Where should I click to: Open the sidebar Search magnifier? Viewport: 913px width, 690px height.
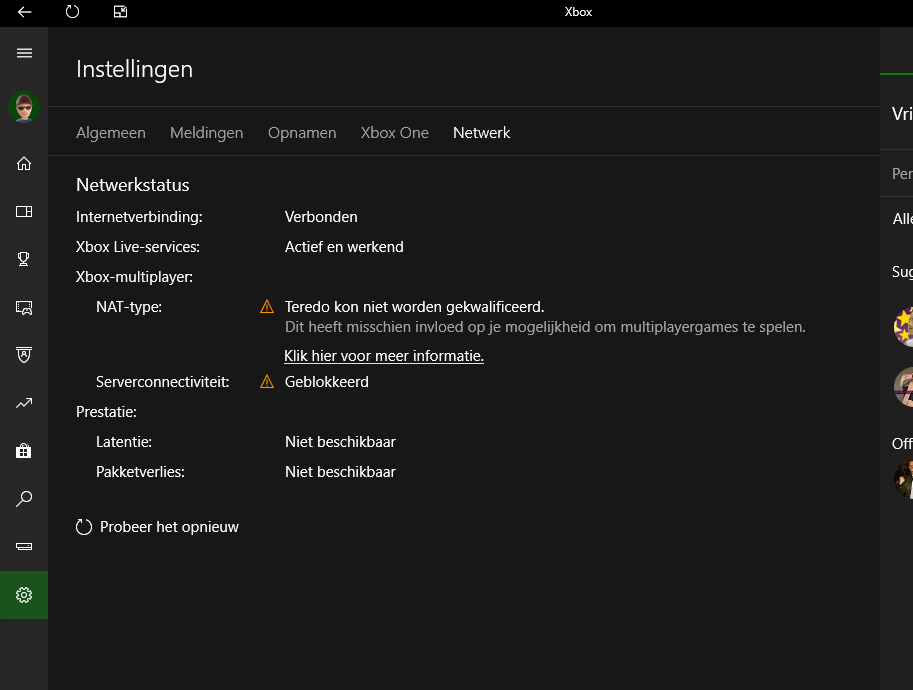point(23,499)
